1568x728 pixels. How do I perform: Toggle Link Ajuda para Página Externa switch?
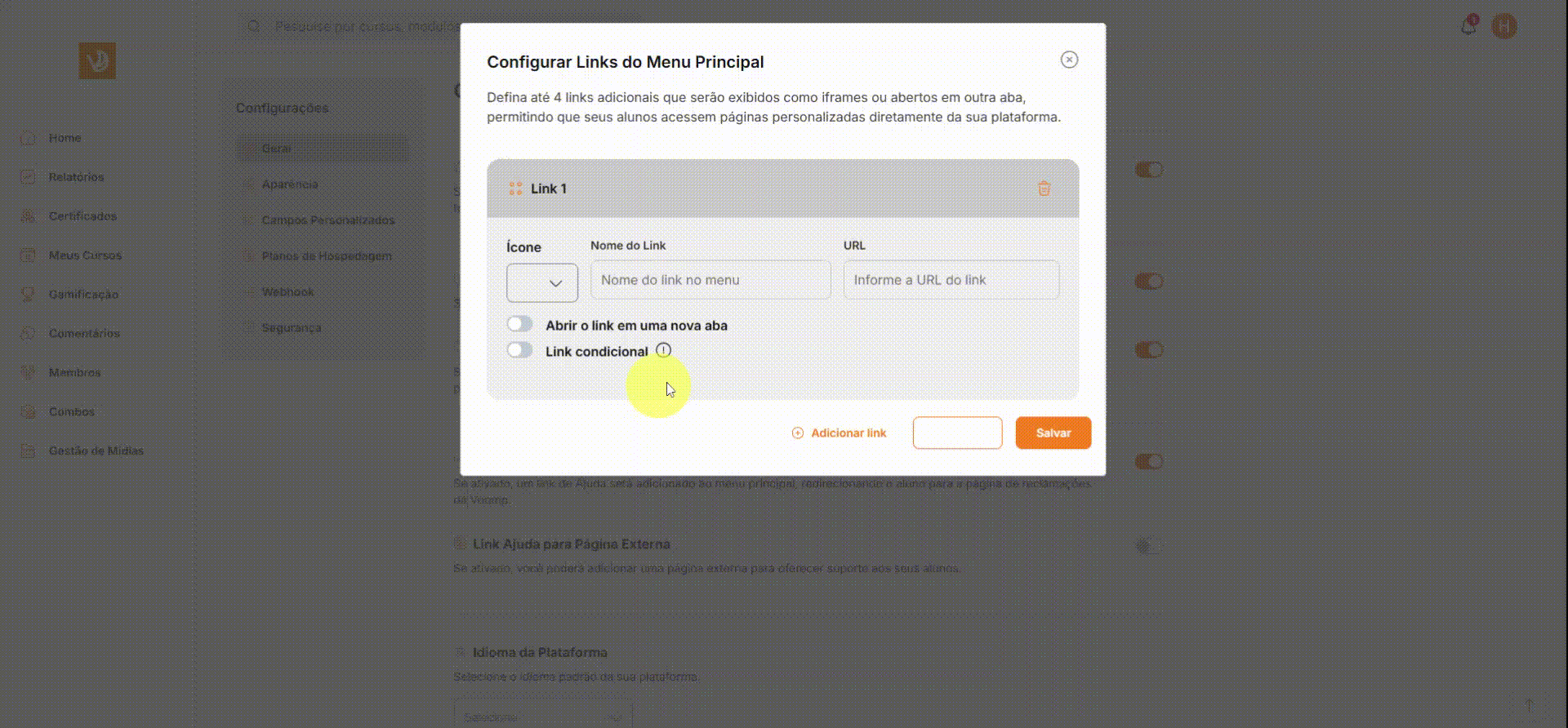[1148, 545]
